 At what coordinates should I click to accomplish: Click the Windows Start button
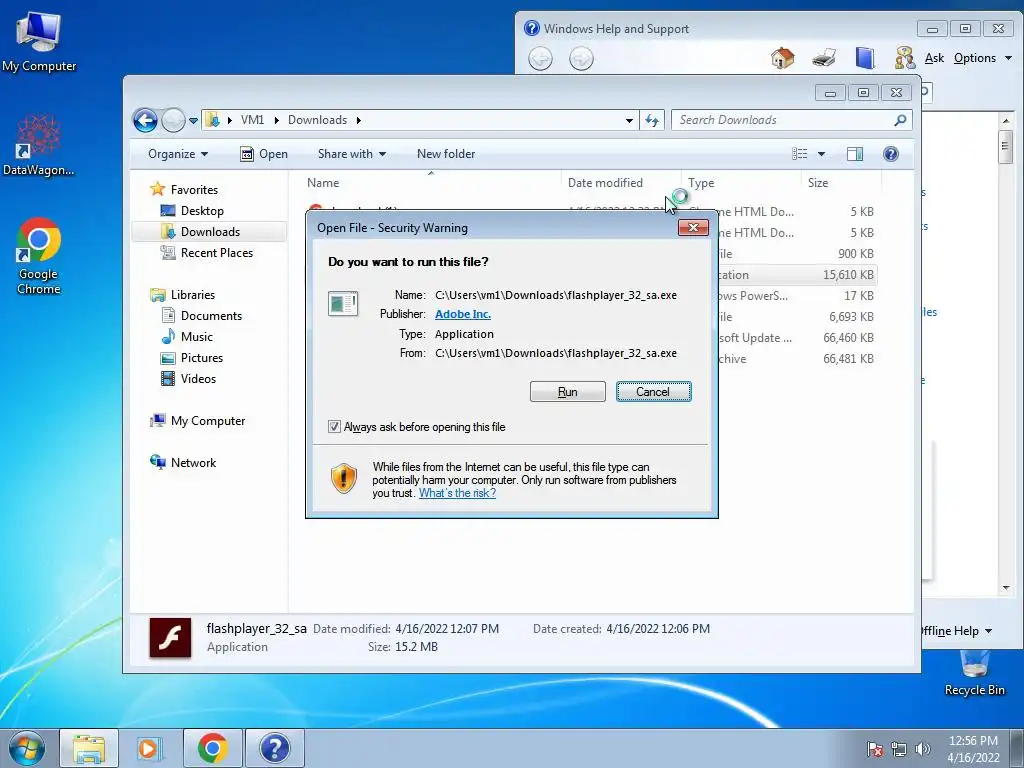tap(27, 748)
